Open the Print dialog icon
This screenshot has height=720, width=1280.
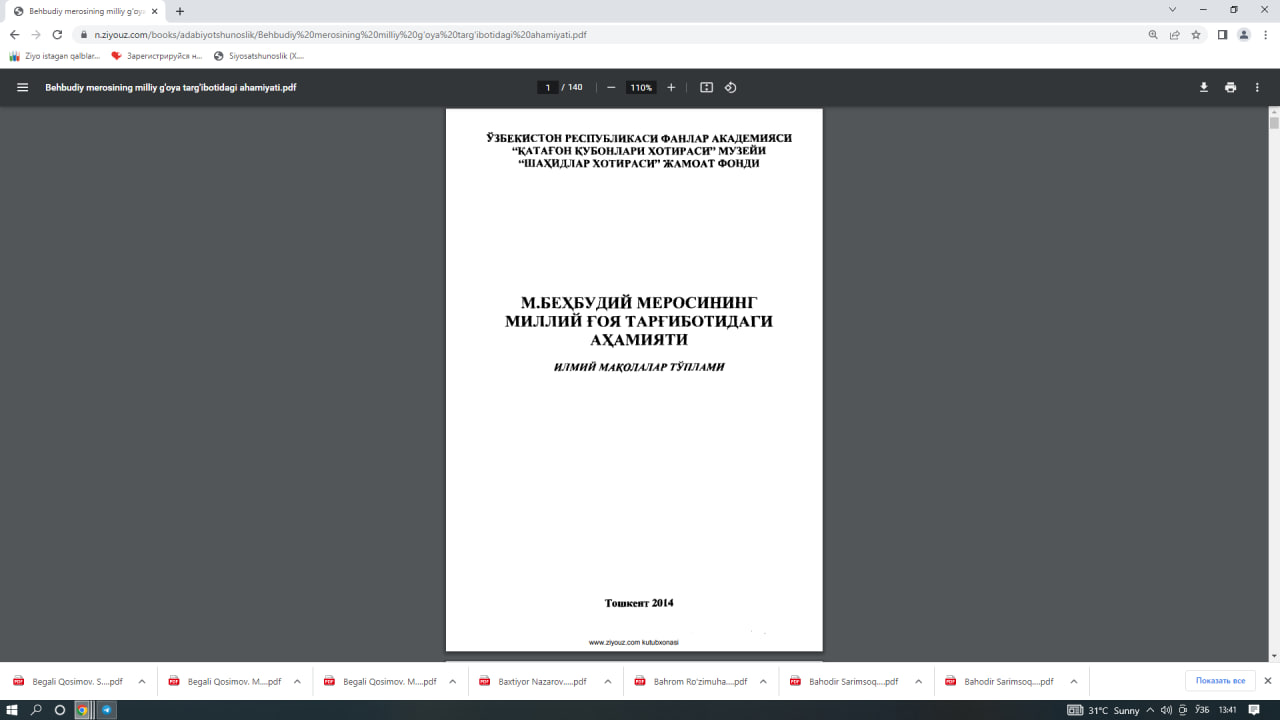click(1230, 87)
